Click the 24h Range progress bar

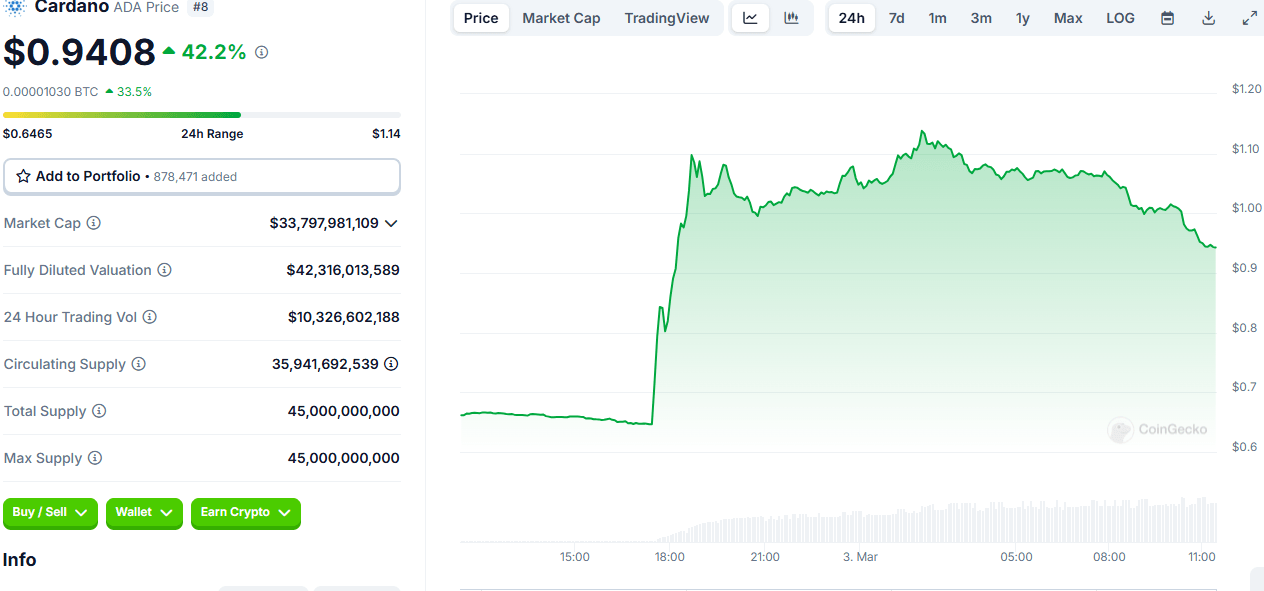200,114
